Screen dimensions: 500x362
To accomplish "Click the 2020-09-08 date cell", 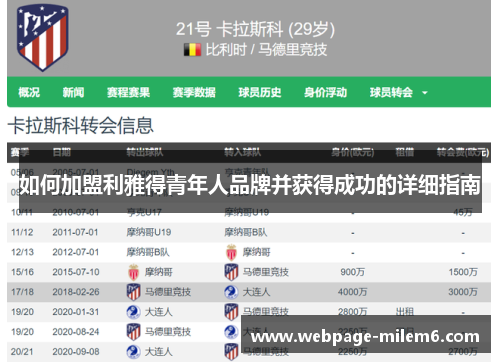I will (x=76, y=352).
